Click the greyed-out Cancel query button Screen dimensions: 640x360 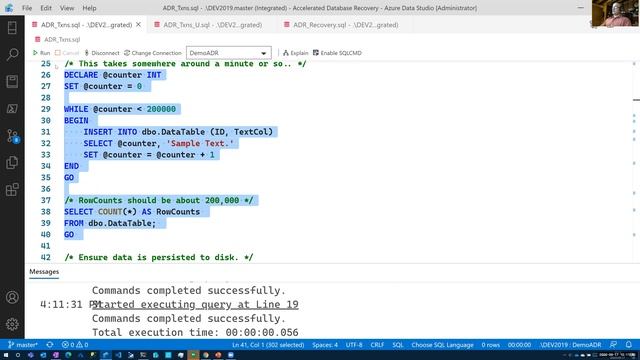pyautogui.click(x=67, y=53)
